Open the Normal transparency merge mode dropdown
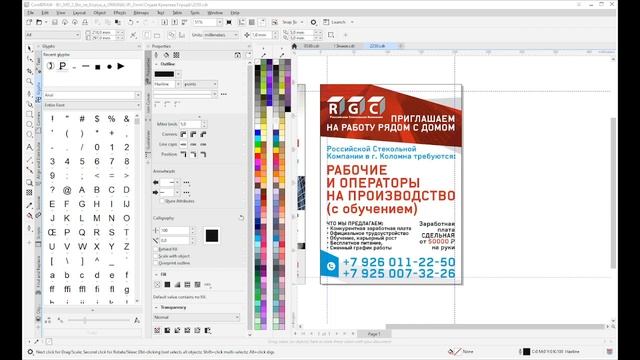Image resolution: width=640 pixels, height=360 pixels. pos(196,317)
